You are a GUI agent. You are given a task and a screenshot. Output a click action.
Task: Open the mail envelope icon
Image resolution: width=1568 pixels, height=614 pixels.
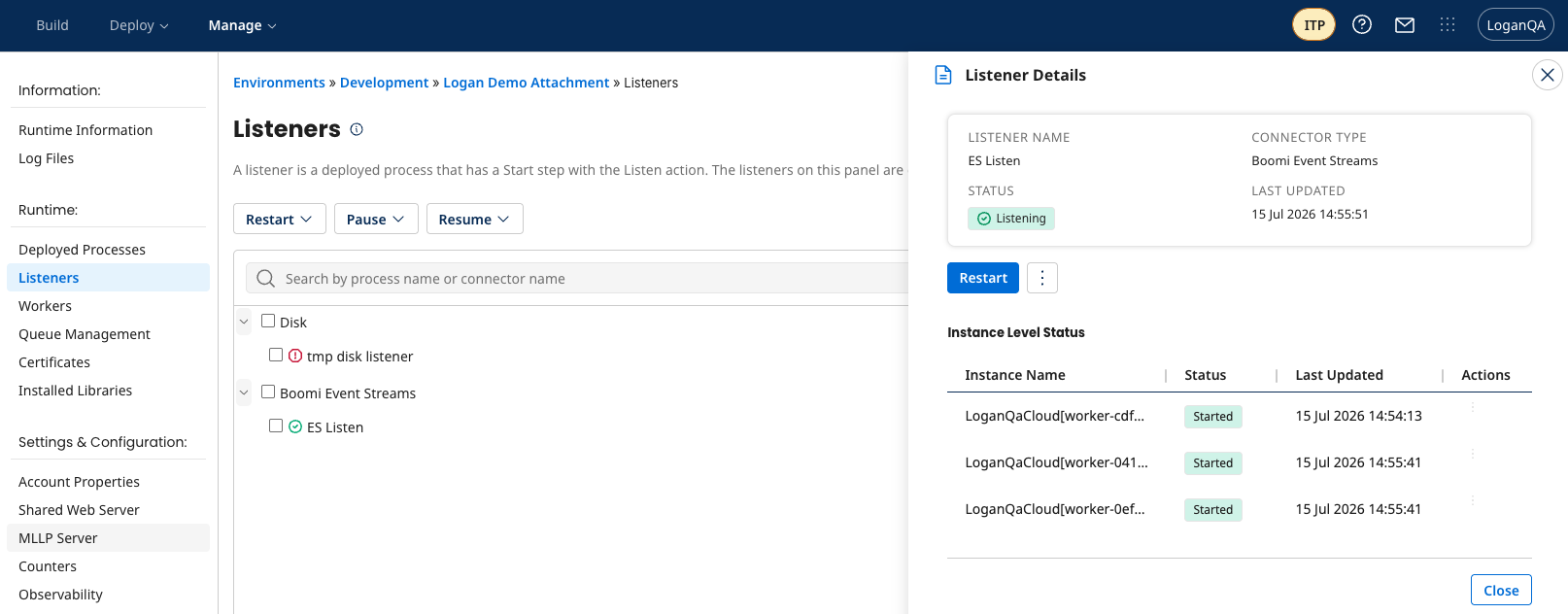1405,25
